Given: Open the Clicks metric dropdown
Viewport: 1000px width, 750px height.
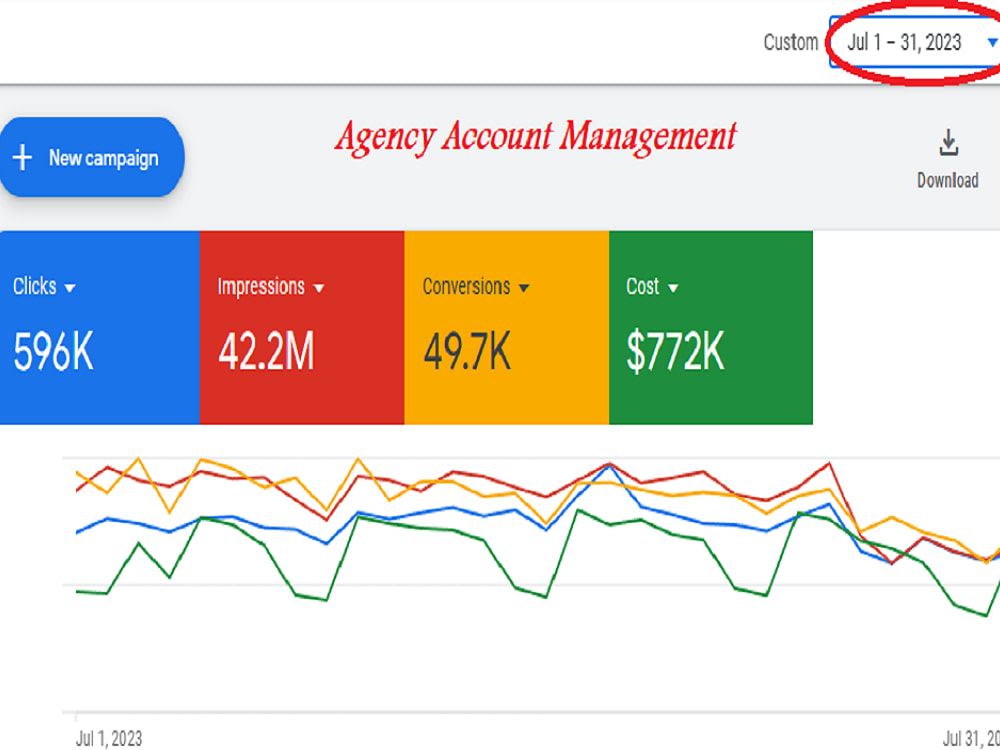Looking at the screenshot, I should (x=44, y=287).
